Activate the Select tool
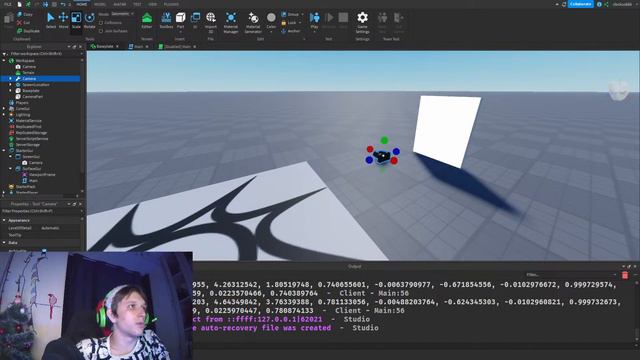The width and height of the screenshot is (640, 360). click(51, 20)
